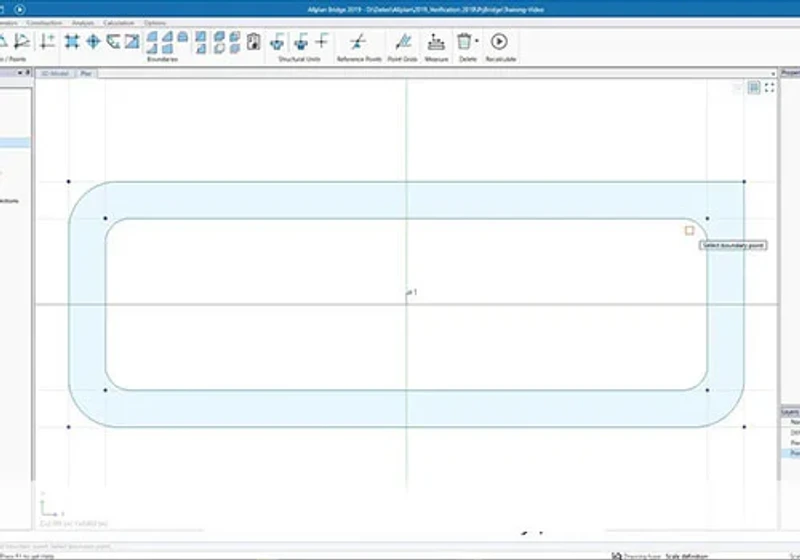Viewport: 800px width, 560px height.
Task: Open the view tab list dropdown arrow
Action: (774, 74)
